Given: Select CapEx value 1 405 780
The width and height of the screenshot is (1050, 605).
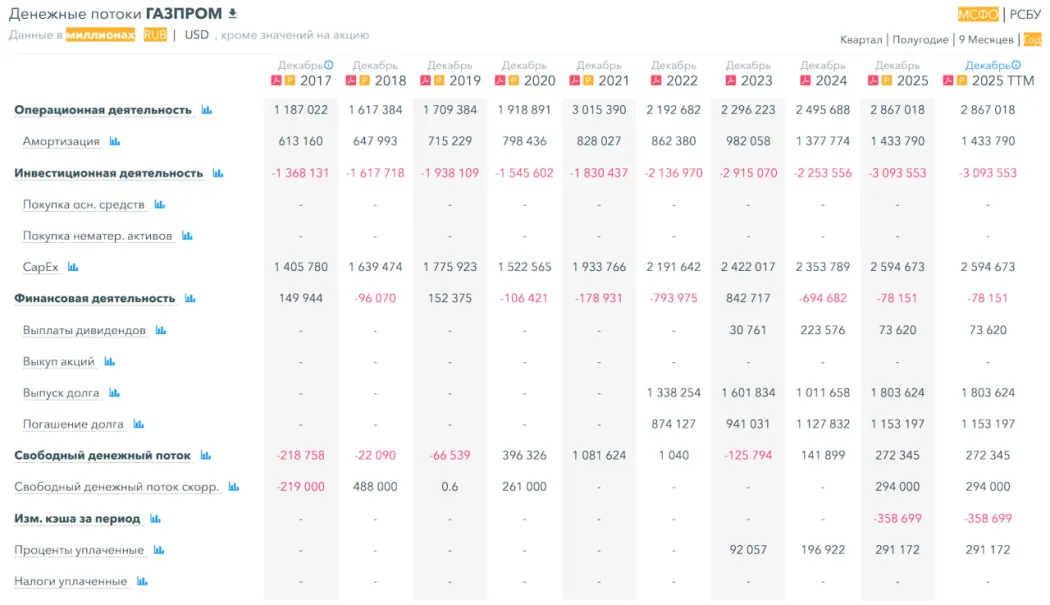Looking at the screenshot, I should point(301,267).
